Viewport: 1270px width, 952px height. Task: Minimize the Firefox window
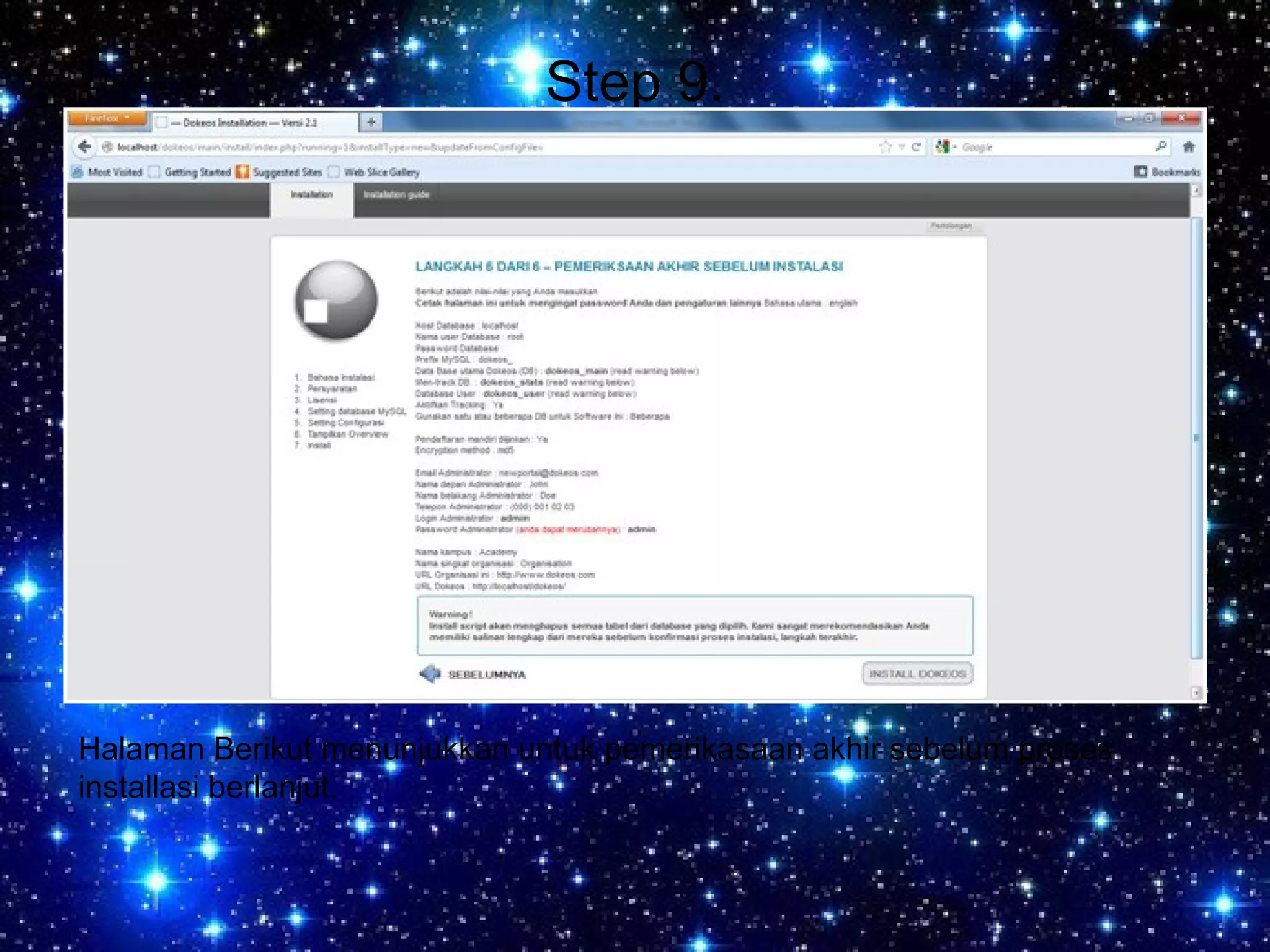point(1129,118)
